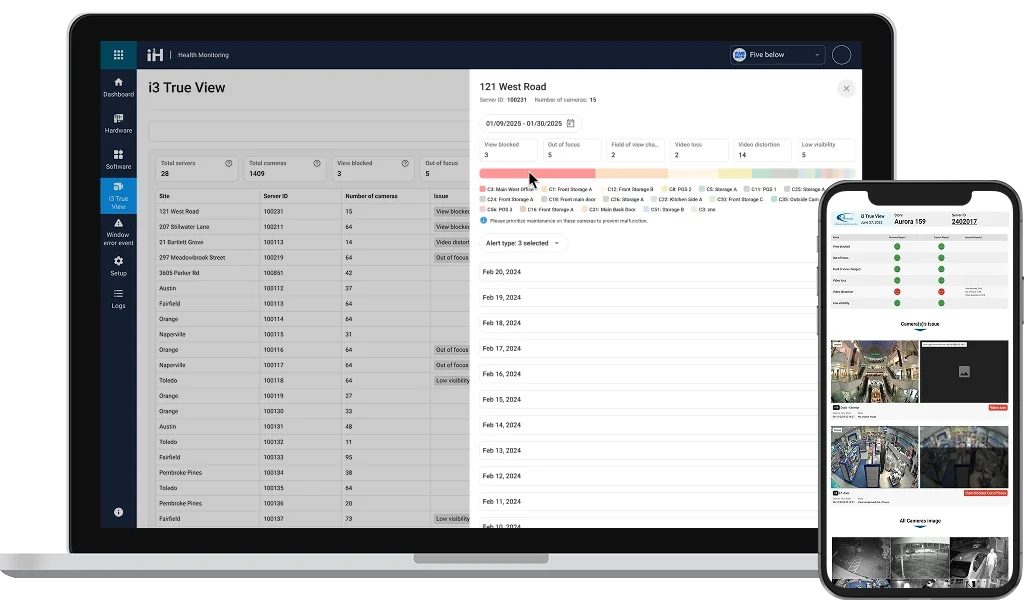This screenshot has width=1024, height=601.
Task: Open the apps grid menu icon
Action: point(118,55)
